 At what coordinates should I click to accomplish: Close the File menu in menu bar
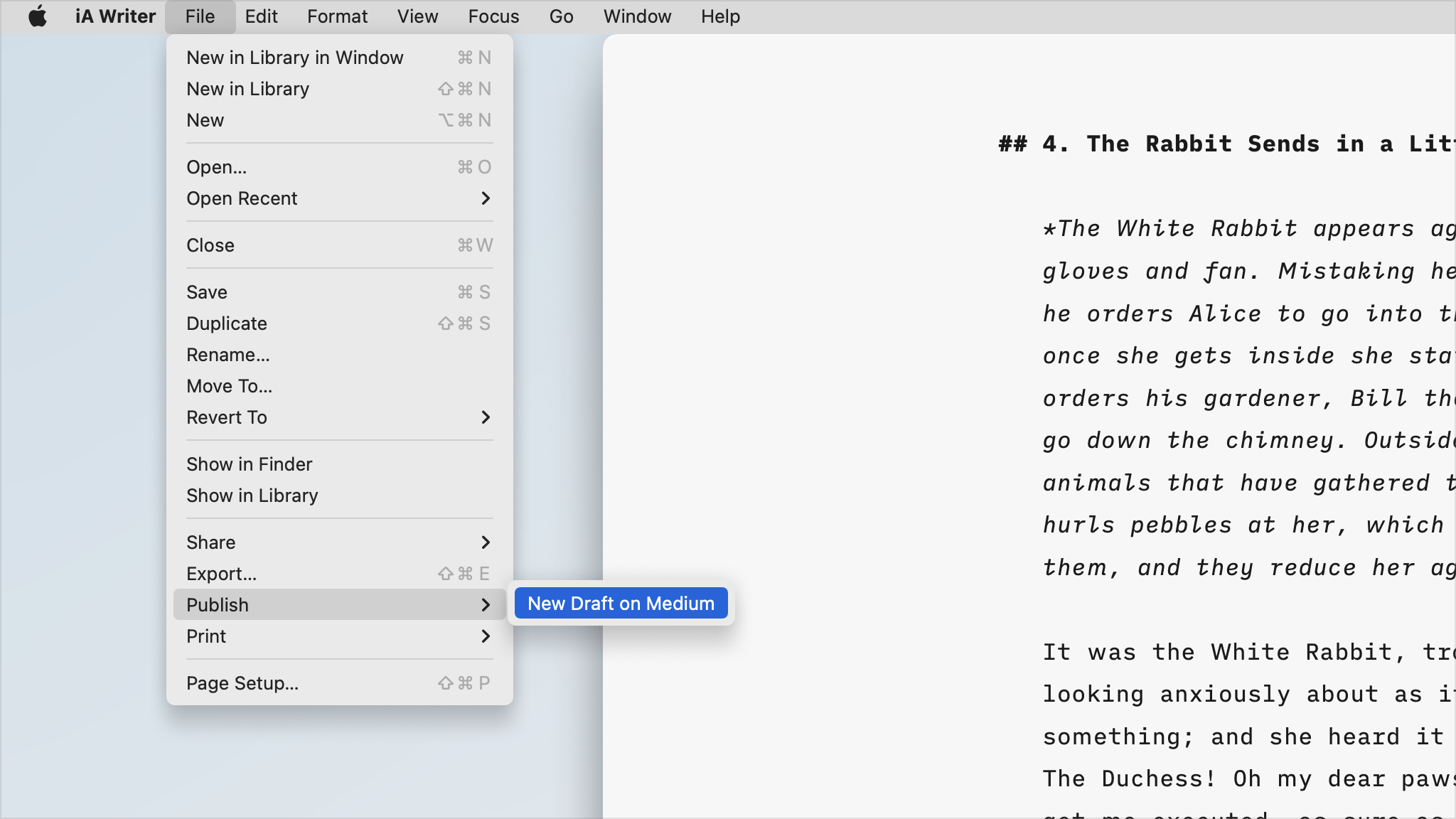coord(200,16)
